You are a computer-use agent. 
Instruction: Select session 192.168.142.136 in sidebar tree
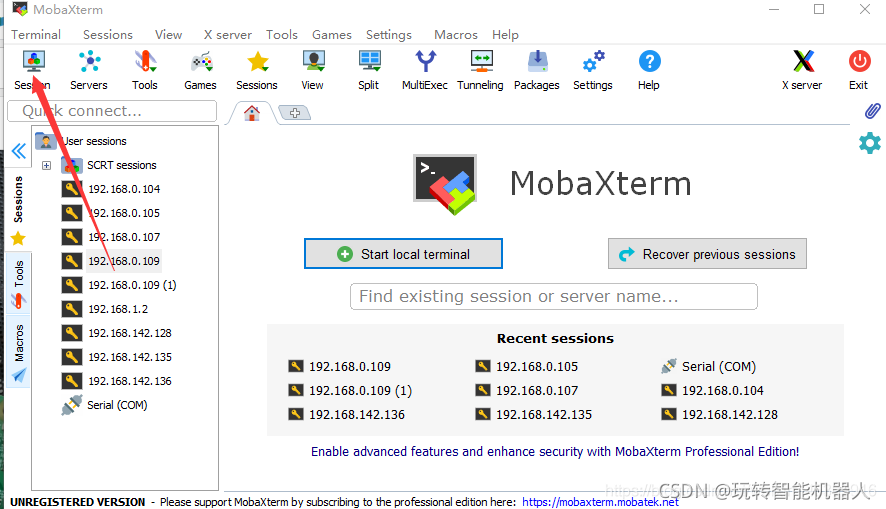pyautogui.click(x=117, y=381)
